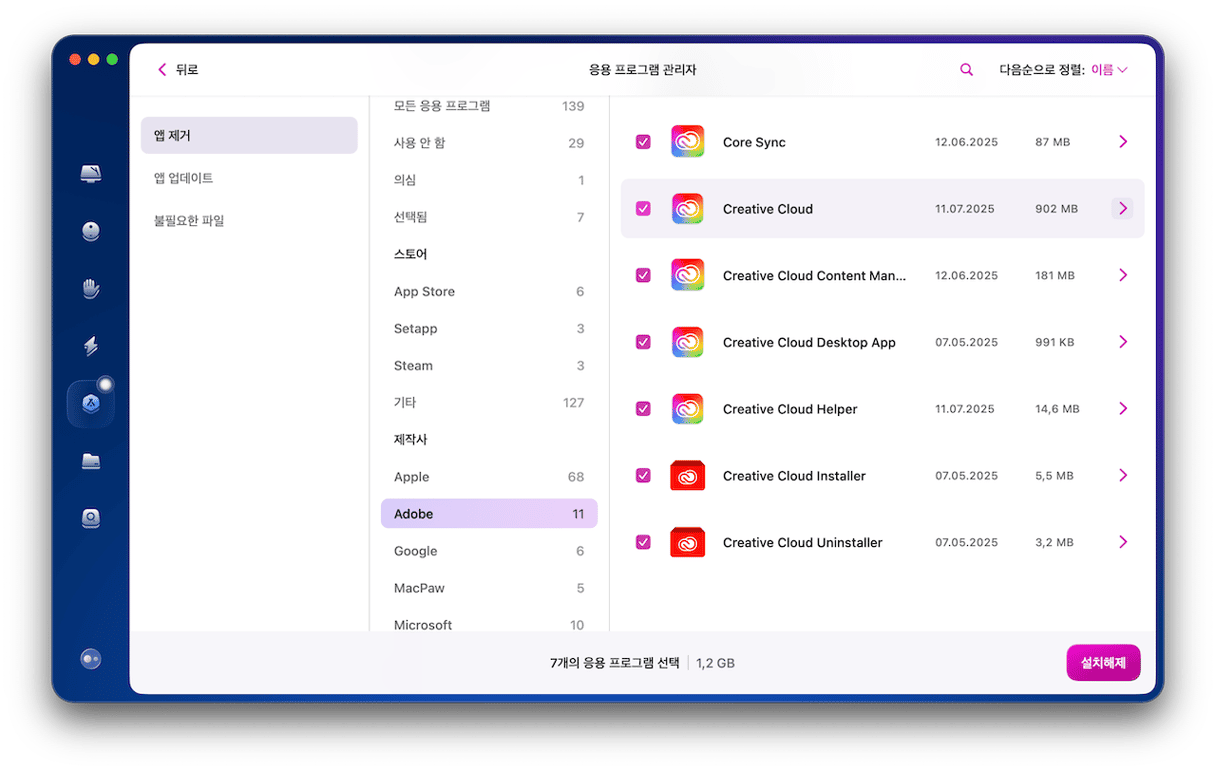
Task: Click the Creative Cloud Uninstaller red icon
Action: pyautogui.click(x=687, y=542)
